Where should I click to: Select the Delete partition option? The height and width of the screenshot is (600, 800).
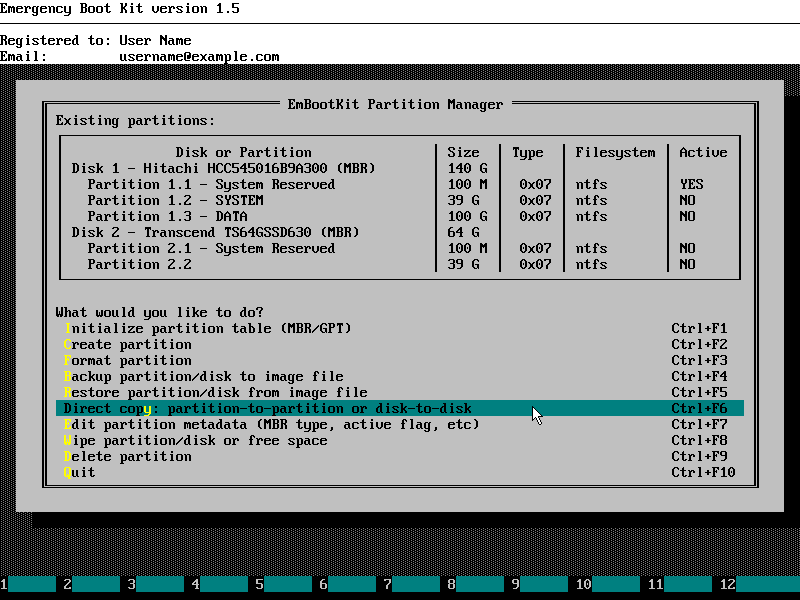[399, 456]
